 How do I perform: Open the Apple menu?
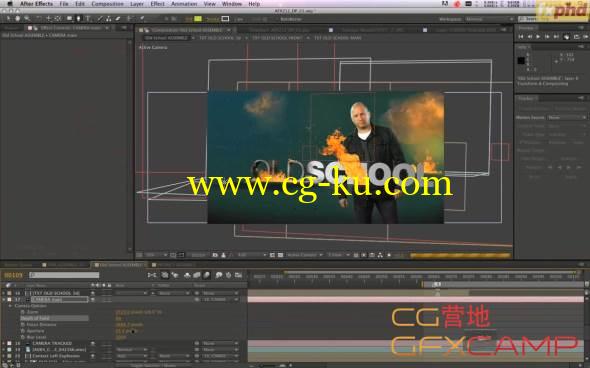coord(10,4)
